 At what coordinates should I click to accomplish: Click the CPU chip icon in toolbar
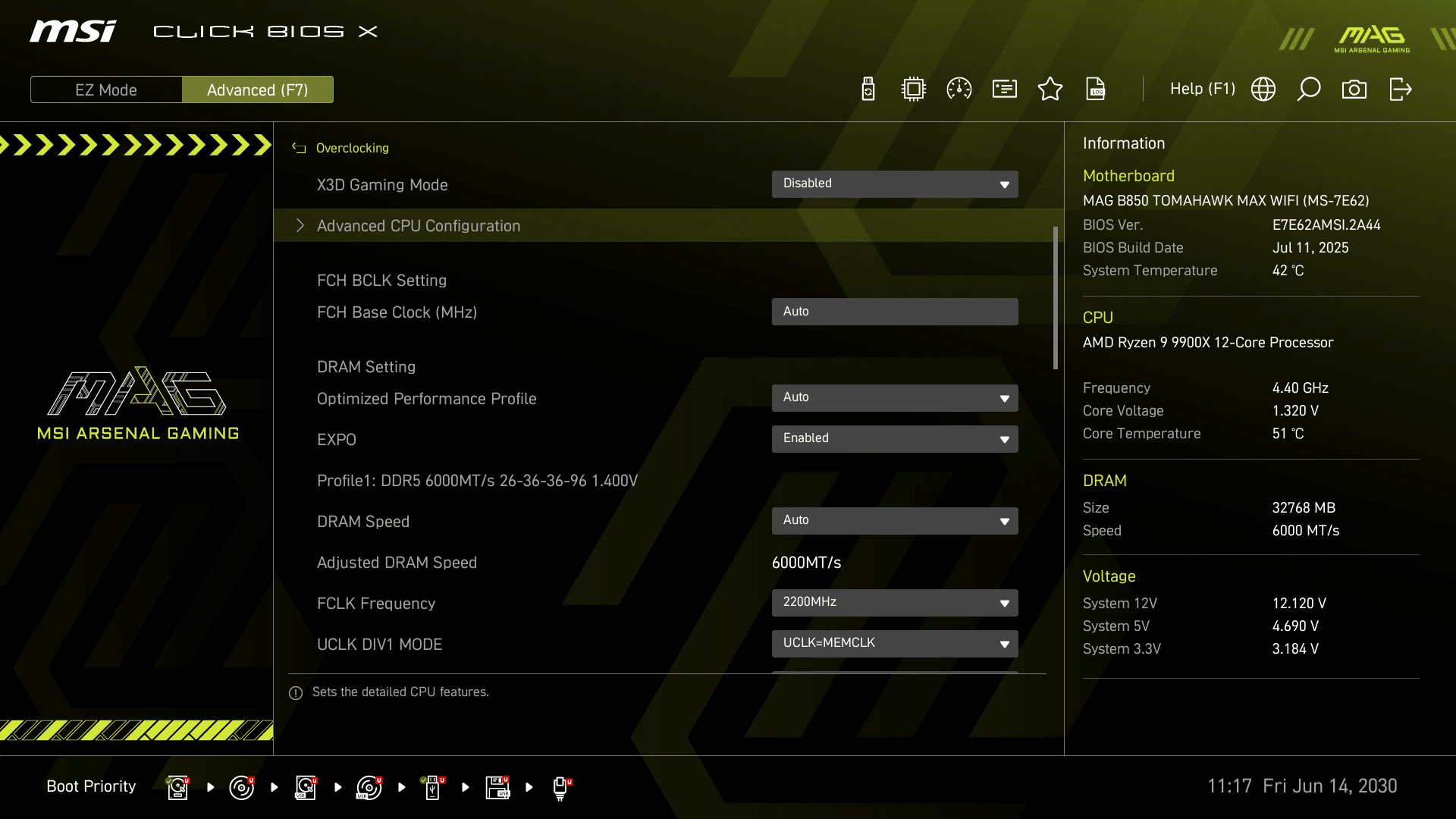tap(914, 89)
